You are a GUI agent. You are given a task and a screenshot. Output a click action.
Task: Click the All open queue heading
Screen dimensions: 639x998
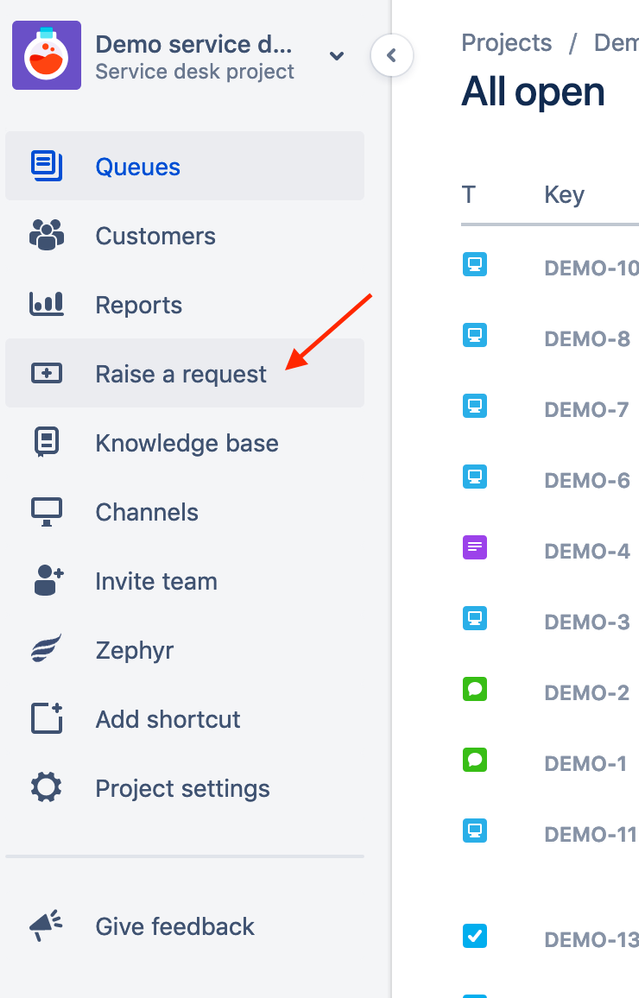[533, 92]
